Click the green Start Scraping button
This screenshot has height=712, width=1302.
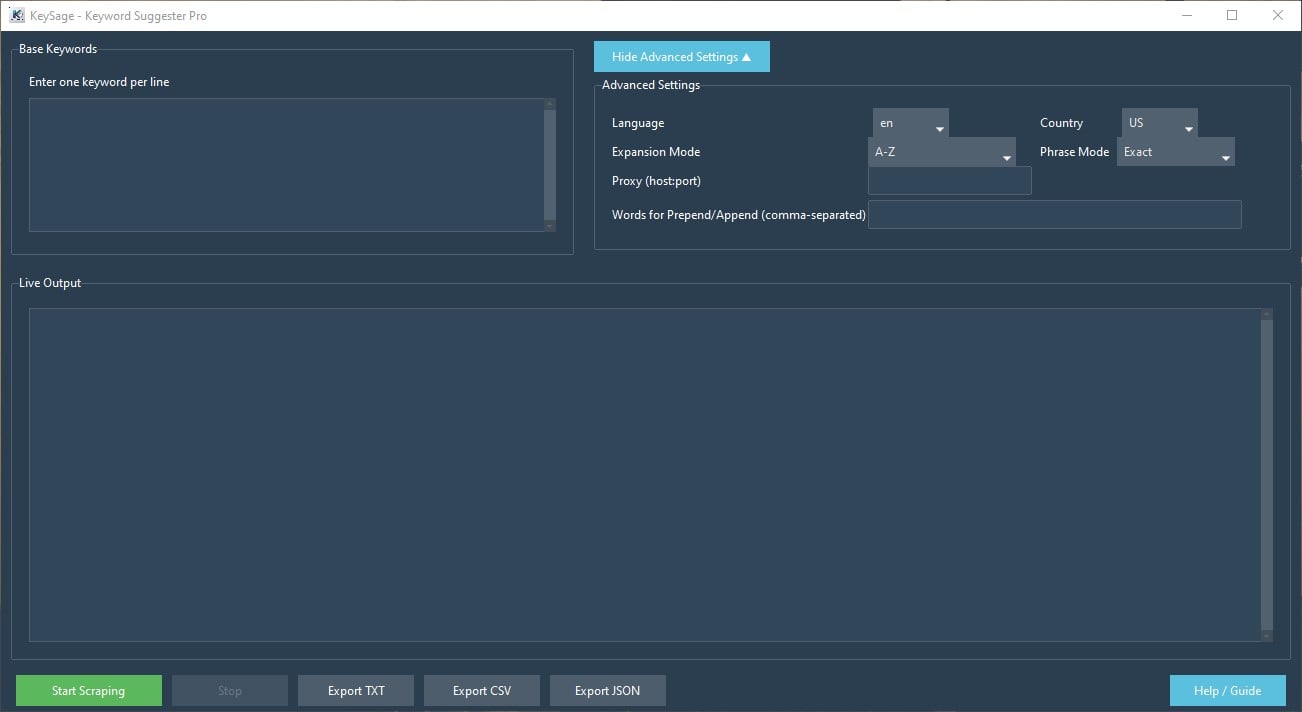[88, 690]
